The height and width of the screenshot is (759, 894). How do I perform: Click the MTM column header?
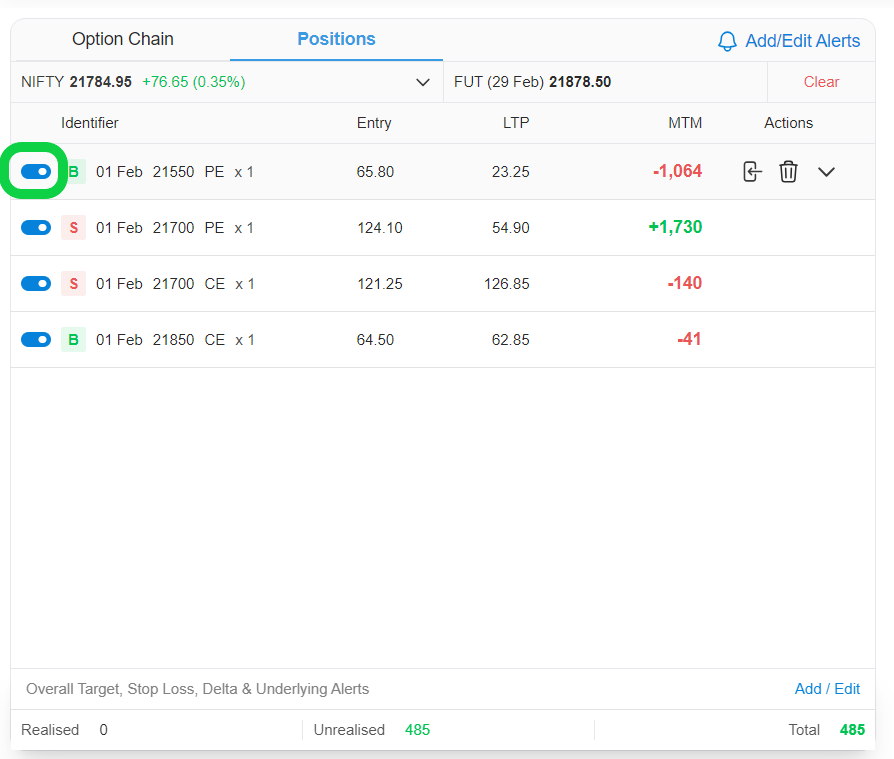pos(685,123)
